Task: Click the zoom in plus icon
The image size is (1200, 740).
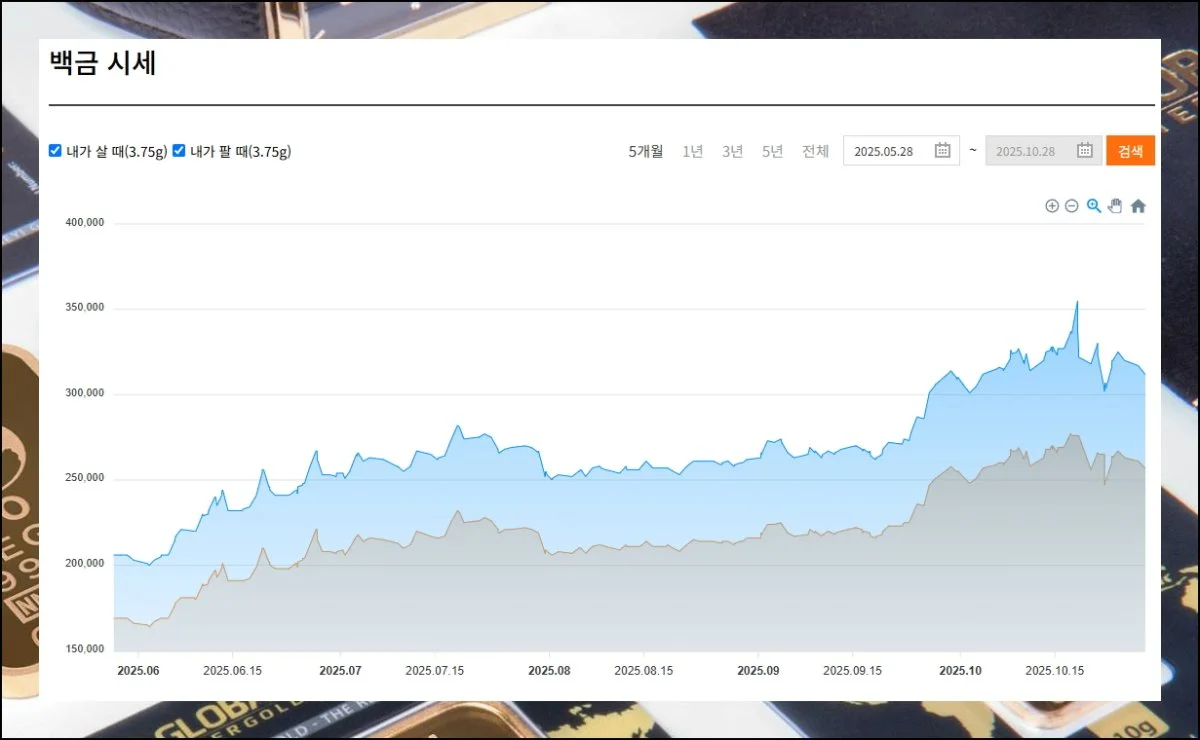Action: coord(1051,206)
